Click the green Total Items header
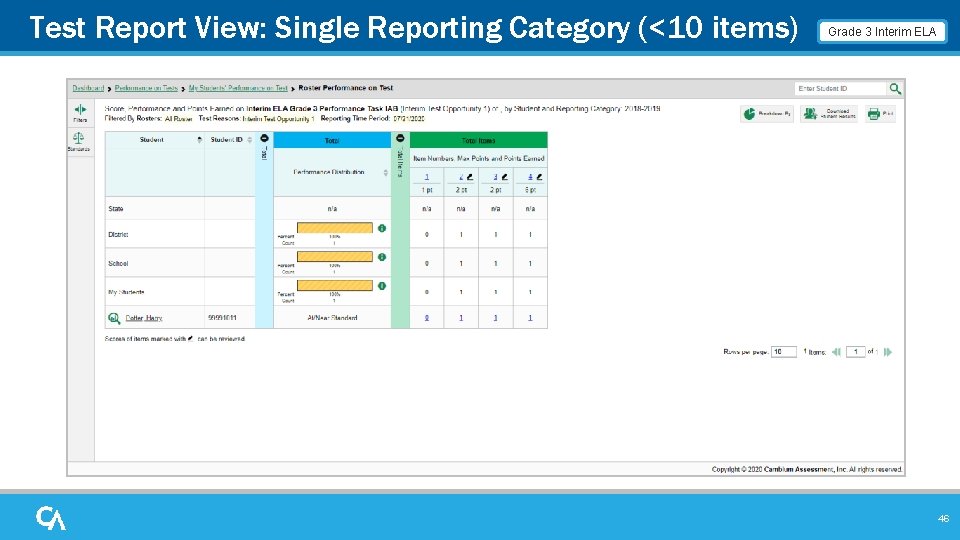This screenshot has width=960, height=540. coord(479,140)
